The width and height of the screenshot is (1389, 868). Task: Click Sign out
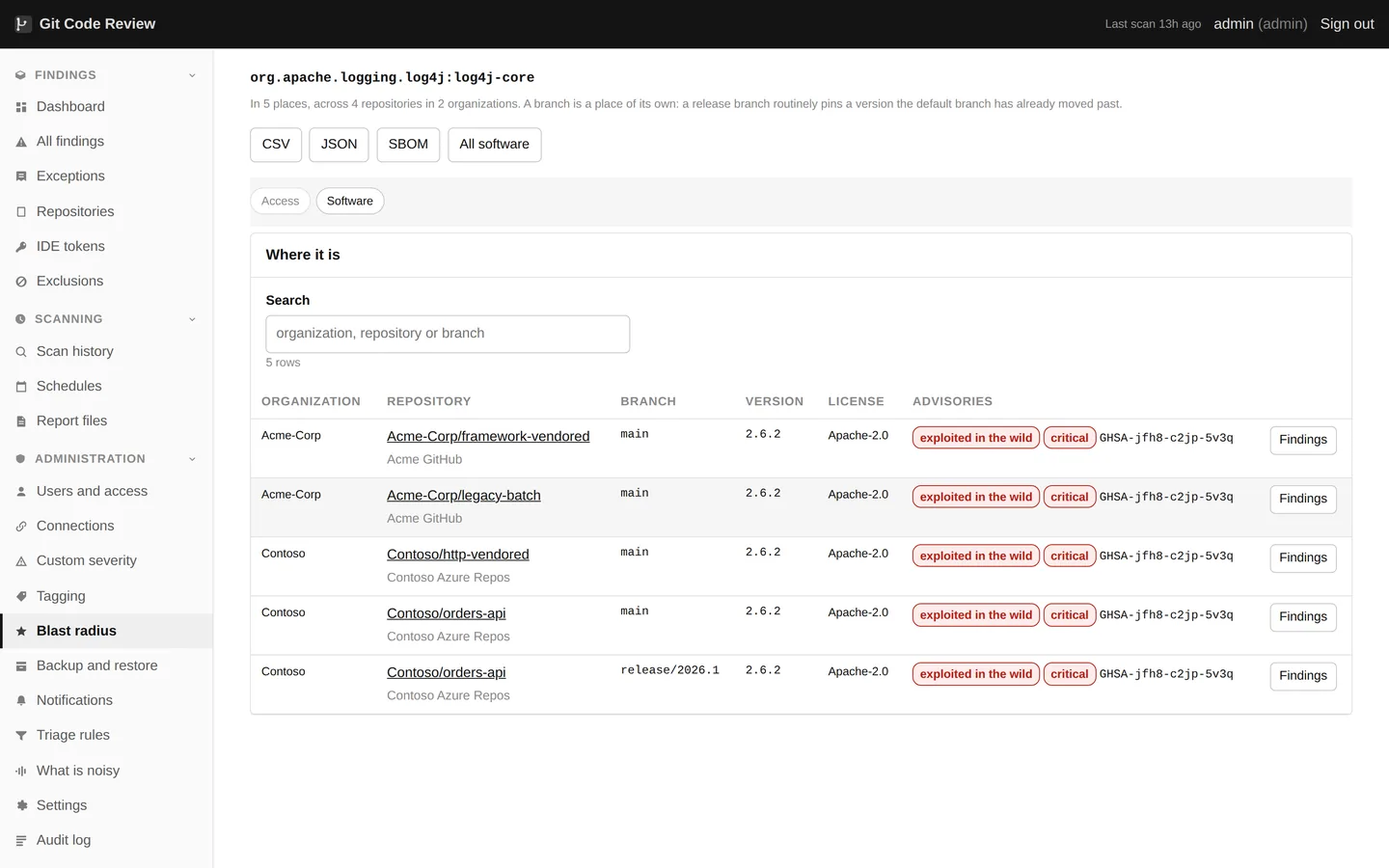pyautogui.click(x=1347, y=24)
